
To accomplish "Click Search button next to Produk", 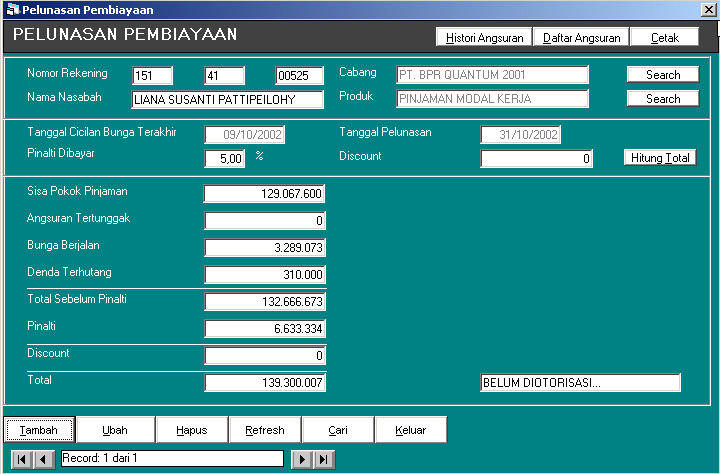I will [x=663, y=98].
